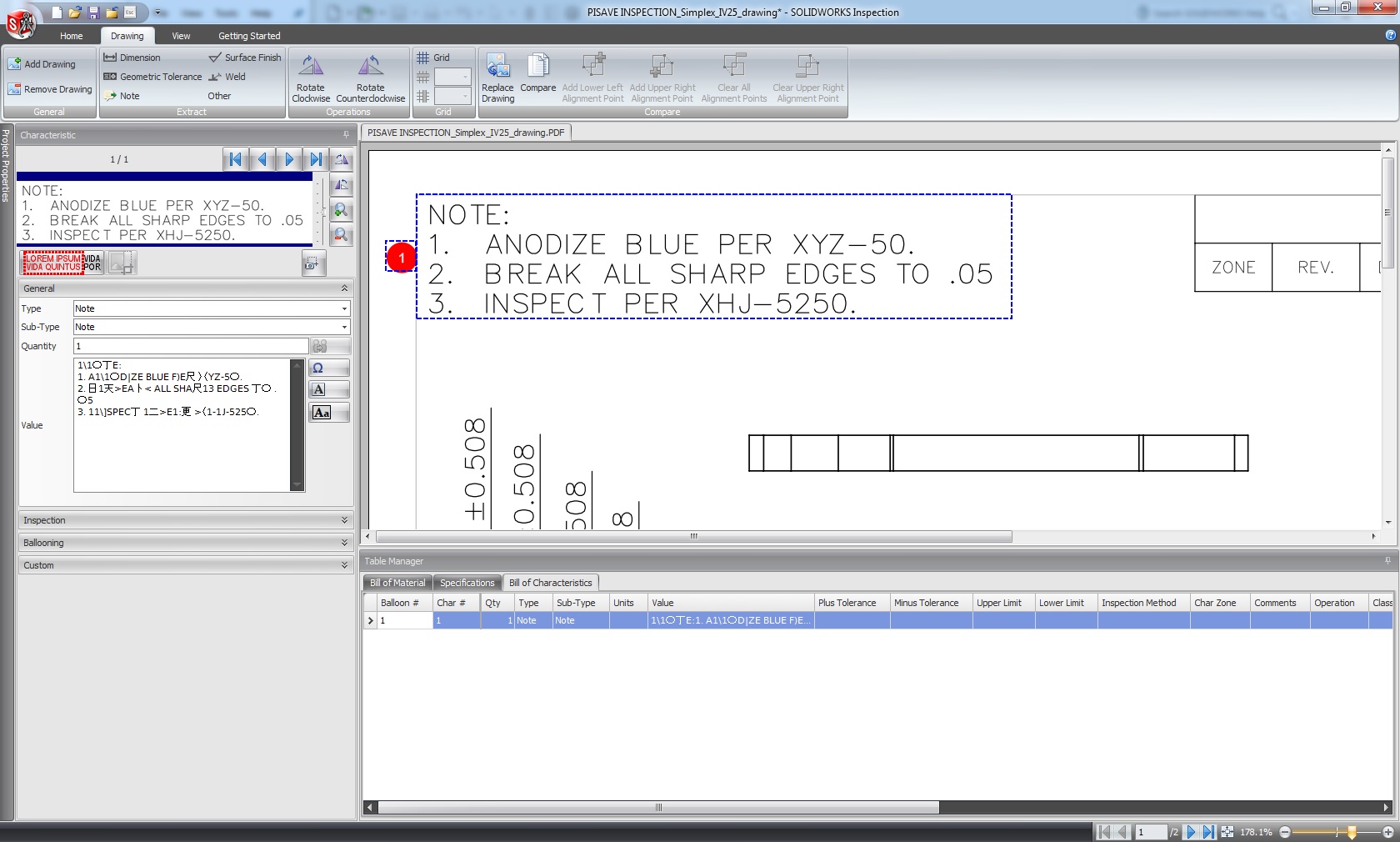Click the Rotate Counterclockwise icon
The width and height of the screenshot is (1400, 842).
370,68
